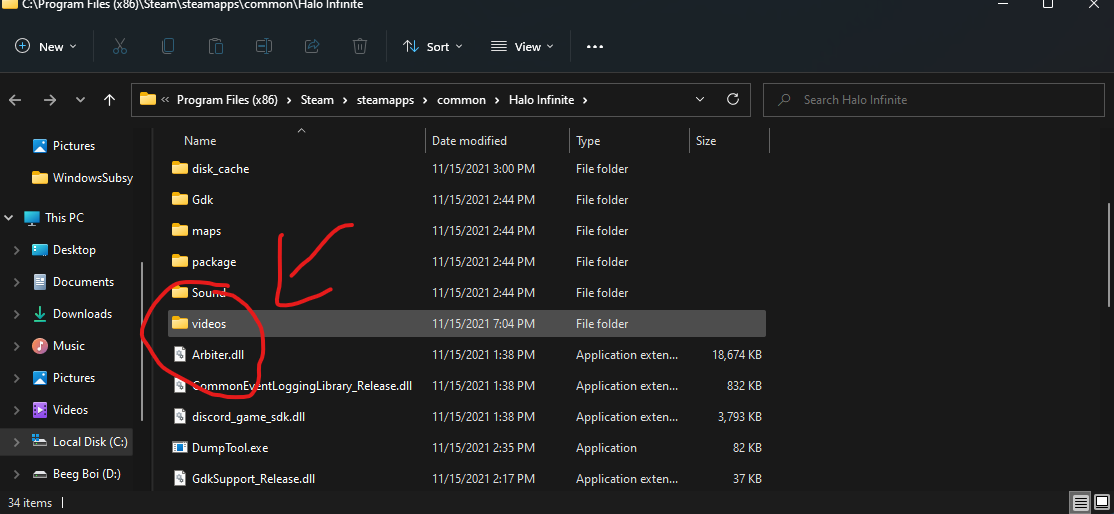Open the Sort dropdown menu
This screenshot has height=514, width=1114.
pos(432,46)
